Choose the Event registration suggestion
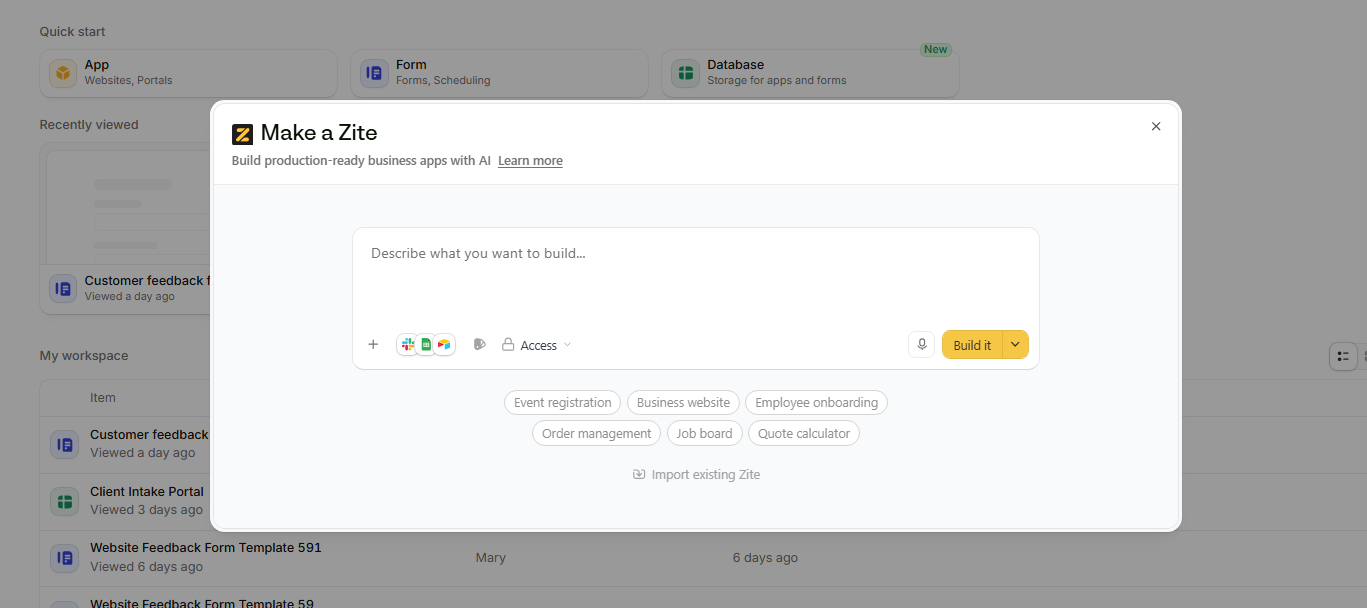This screenshot has height=608, width=1367. (x=562, y=402)
